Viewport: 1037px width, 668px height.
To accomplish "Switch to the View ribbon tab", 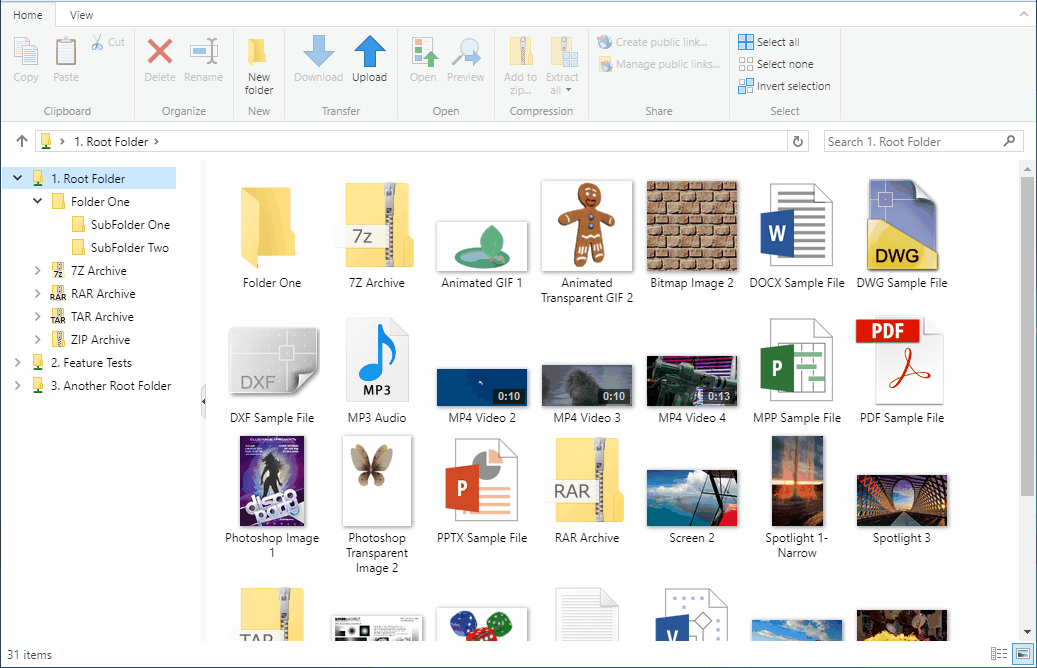I will (82, 15).
